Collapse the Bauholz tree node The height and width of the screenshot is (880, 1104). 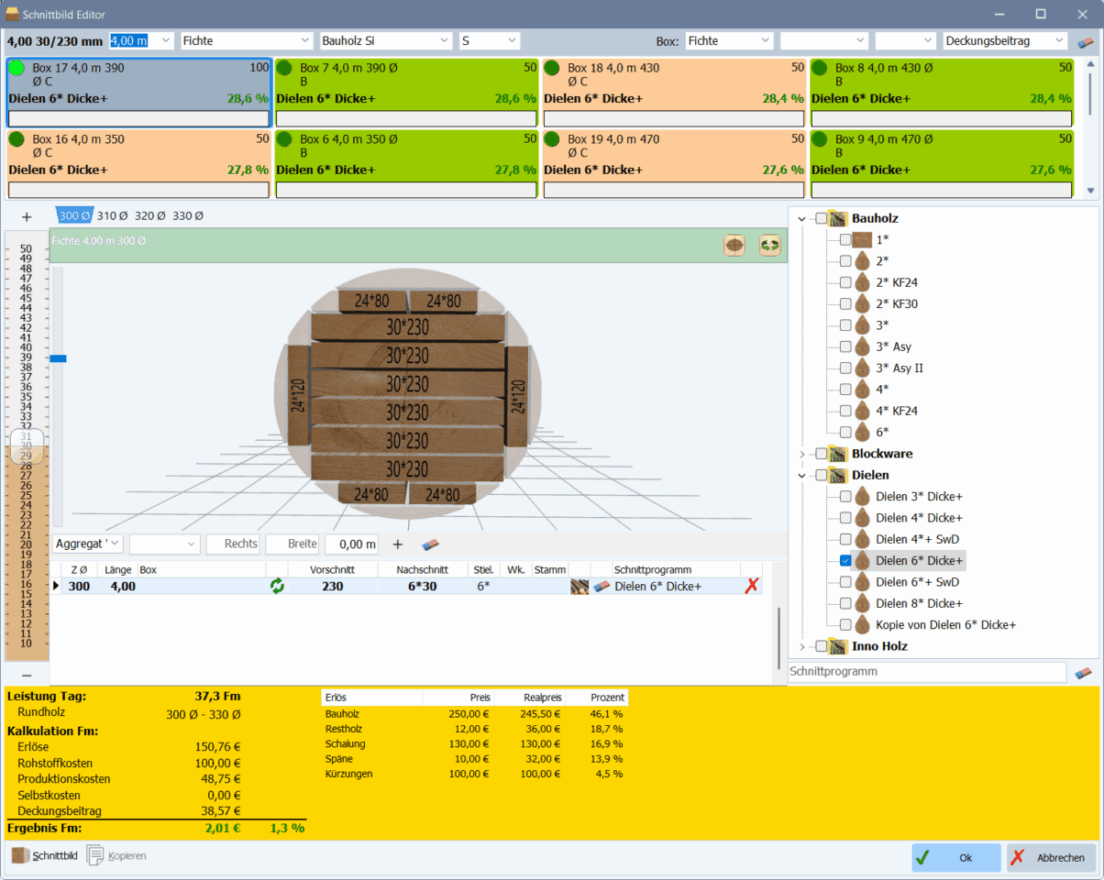click(x=802, y=219)
